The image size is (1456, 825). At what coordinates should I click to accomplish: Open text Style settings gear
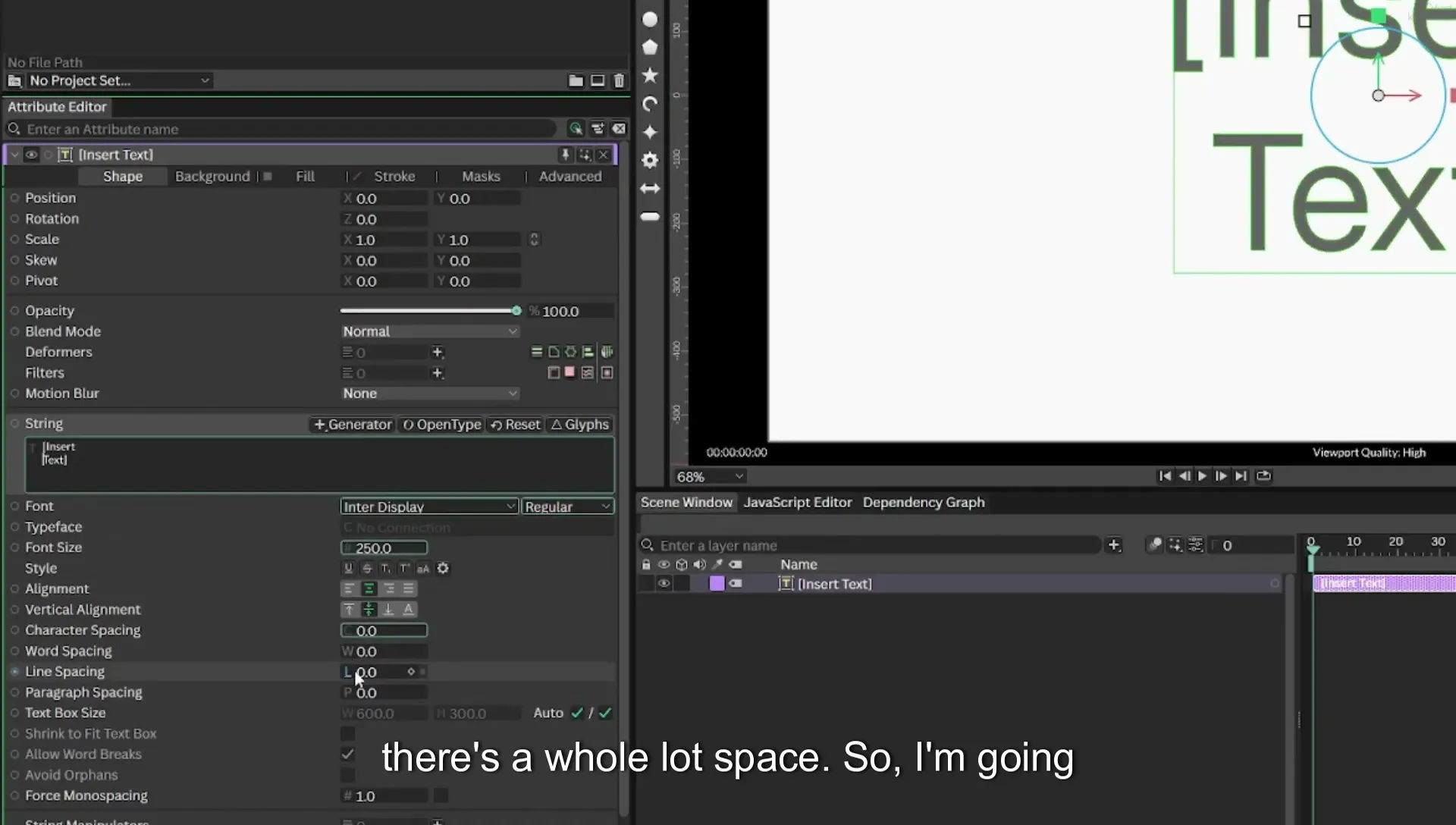[443, 568]
